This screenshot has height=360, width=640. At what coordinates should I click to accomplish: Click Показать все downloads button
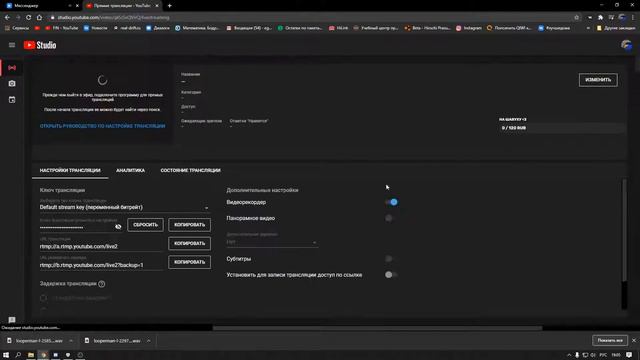point(610,340)
